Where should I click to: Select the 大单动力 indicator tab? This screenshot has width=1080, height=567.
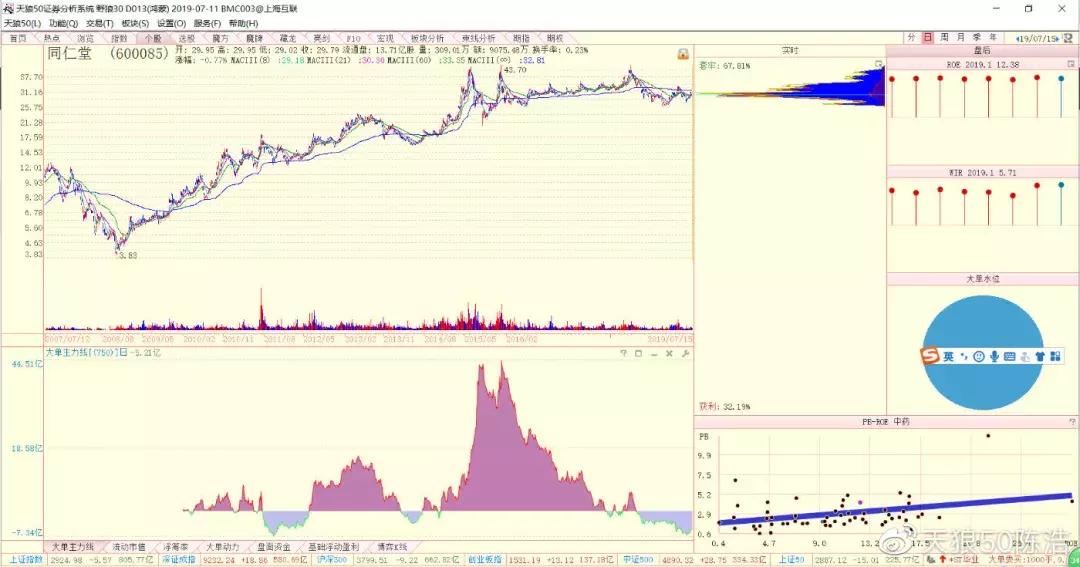(x=222, y=547)
